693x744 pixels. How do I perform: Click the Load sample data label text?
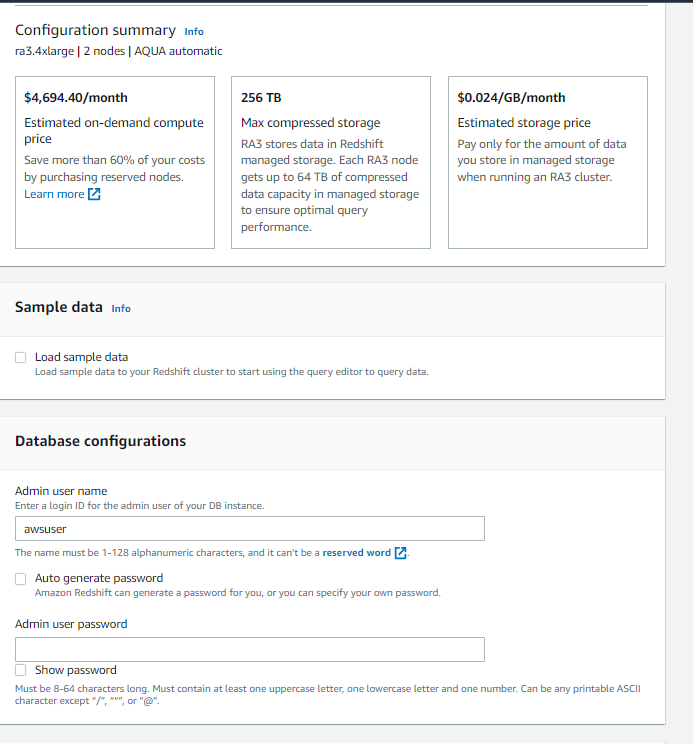click(82, 357)
